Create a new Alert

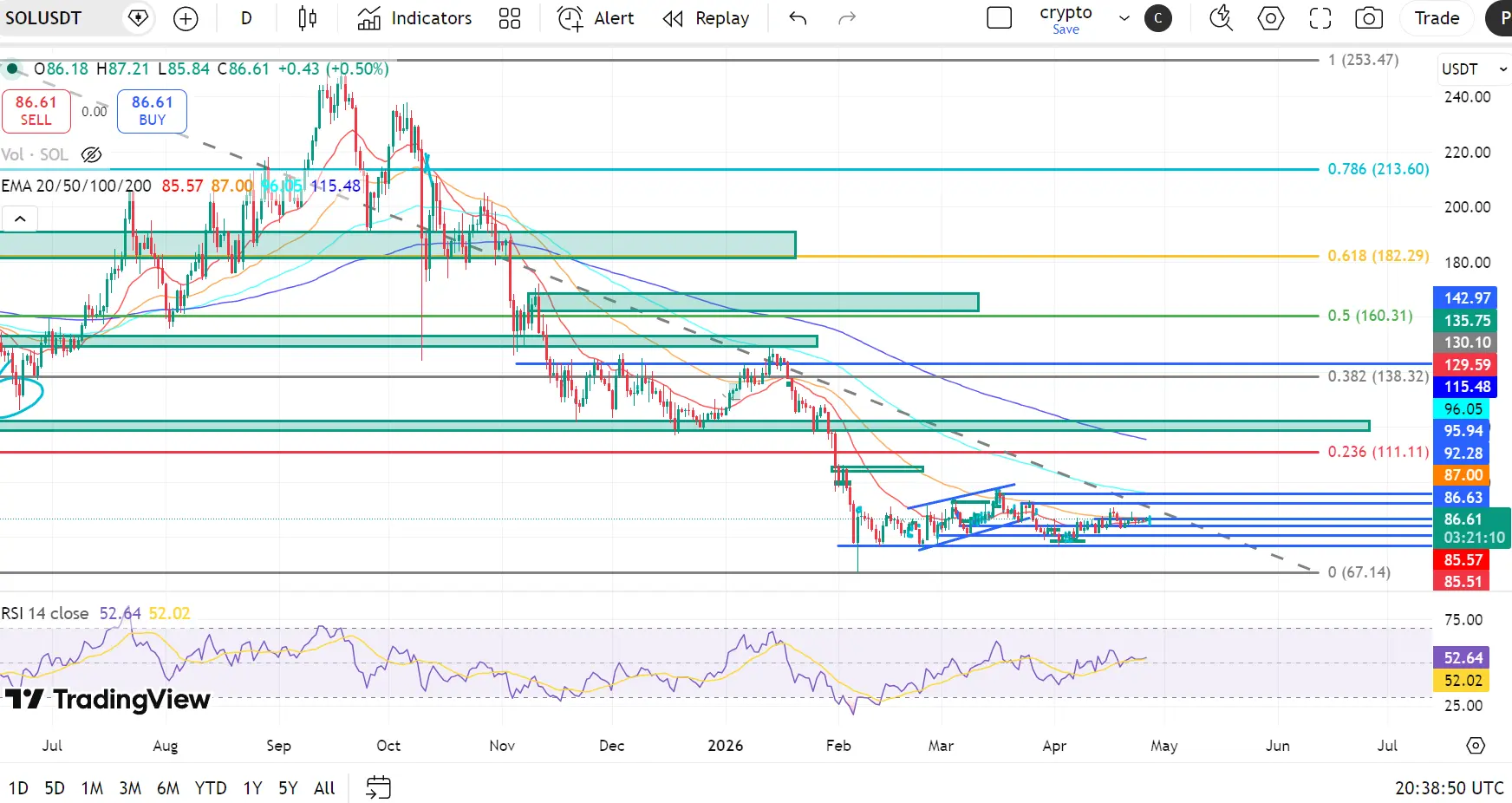(596, 18)
